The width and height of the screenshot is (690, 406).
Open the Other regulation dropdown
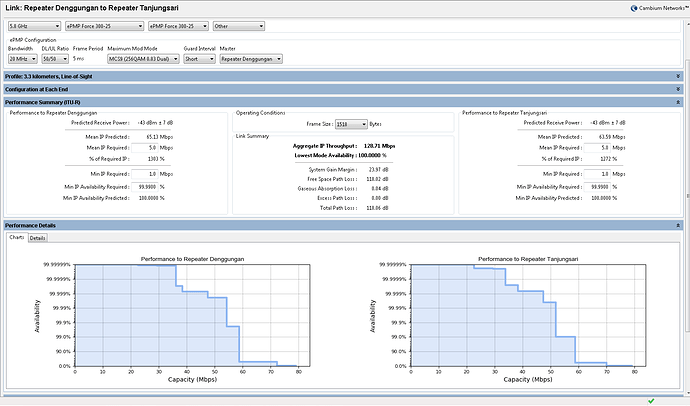[239, 26]
